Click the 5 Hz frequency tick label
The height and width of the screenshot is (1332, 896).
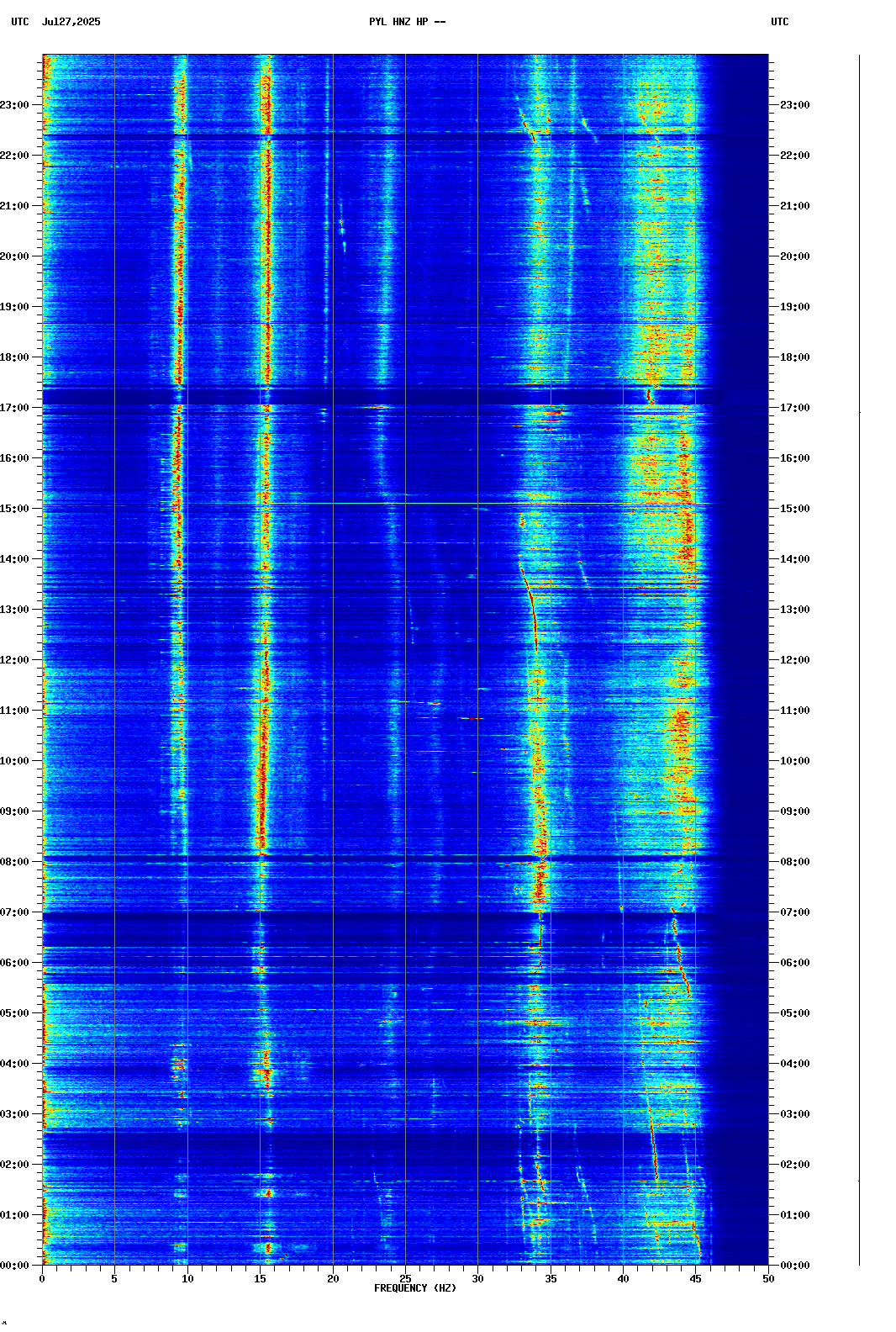click(114, 1279)
